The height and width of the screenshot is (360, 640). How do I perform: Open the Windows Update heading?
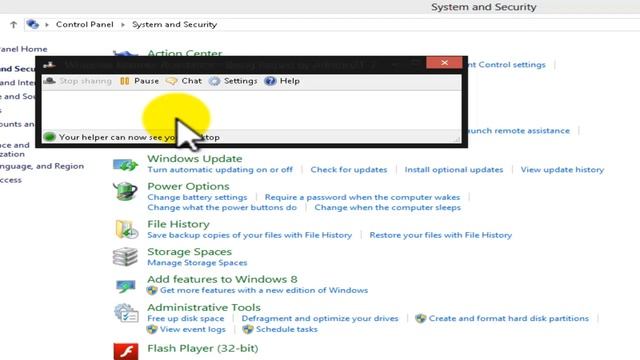[x=195, y=158]
